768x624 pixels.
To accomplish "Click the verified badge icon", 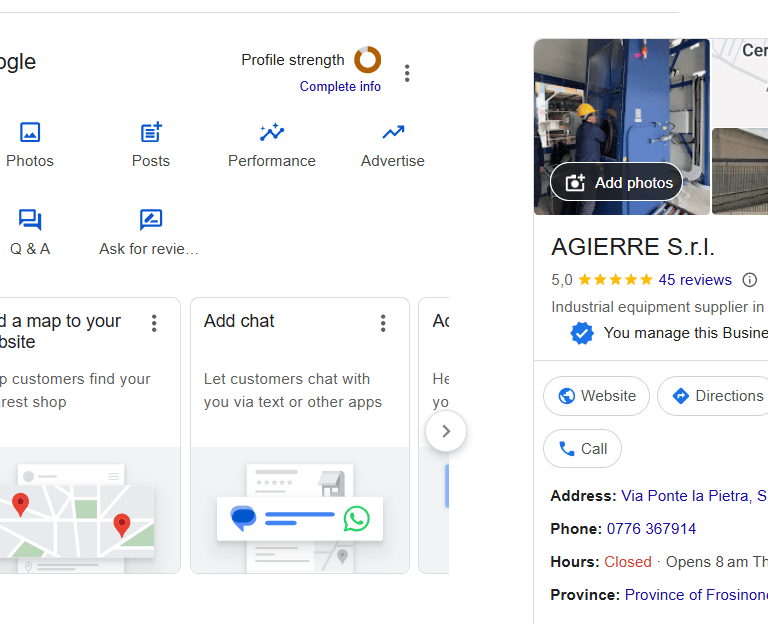I will 582,333.
